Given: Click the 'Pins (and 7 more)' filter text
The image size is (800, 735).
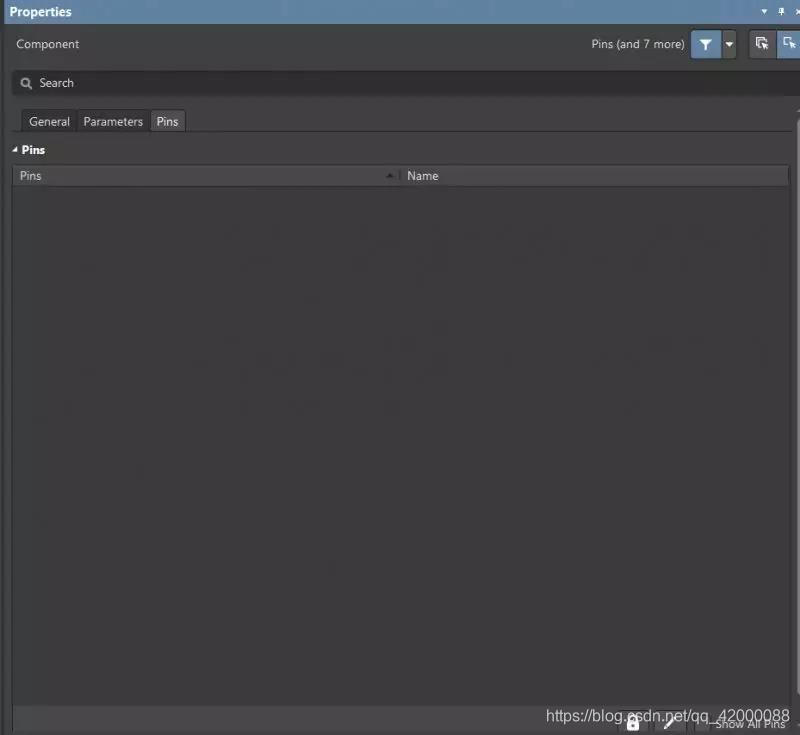Looking at the screenshot, I should [x=637, y=45].
